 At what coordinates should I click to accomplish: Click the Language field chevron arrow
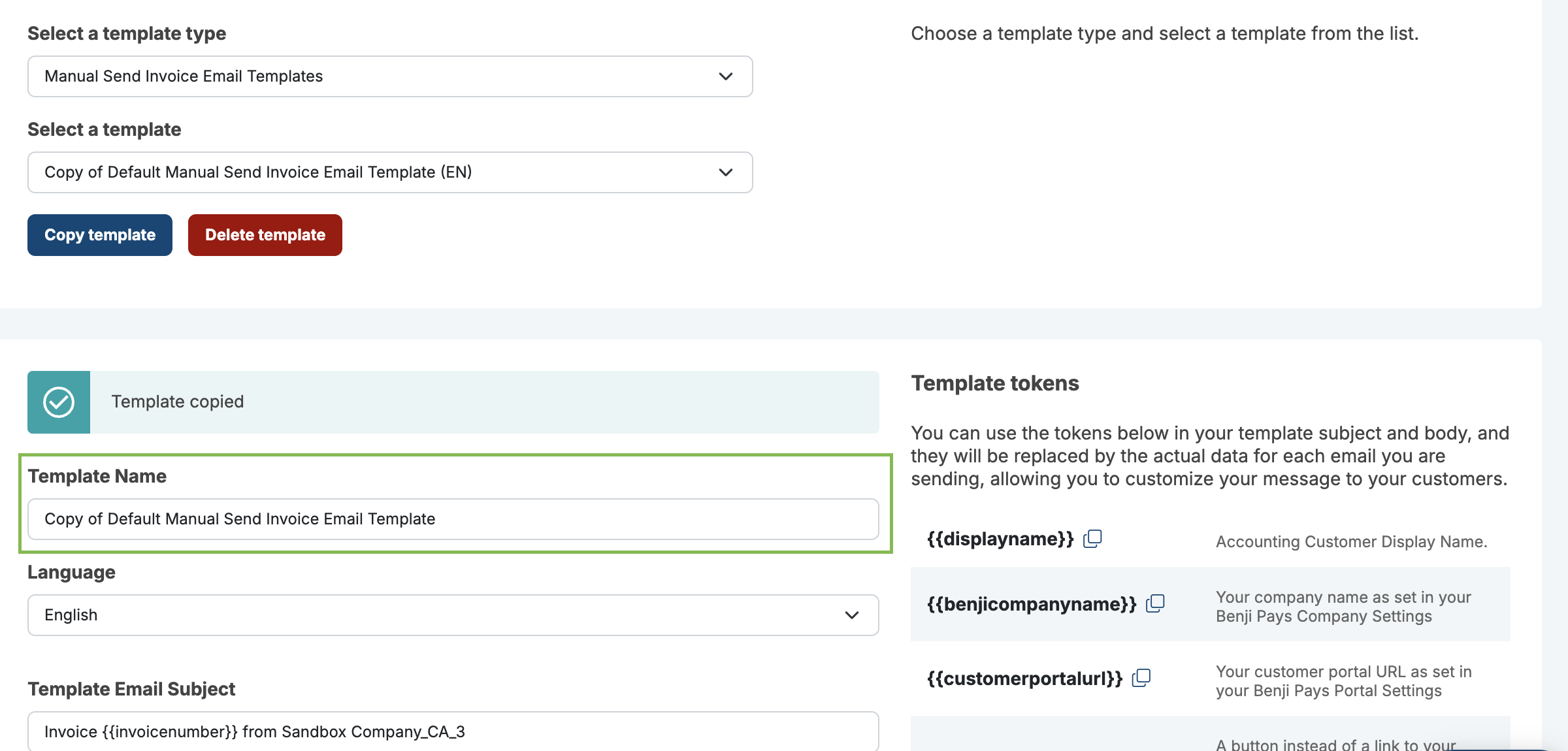tap(851, 615)
